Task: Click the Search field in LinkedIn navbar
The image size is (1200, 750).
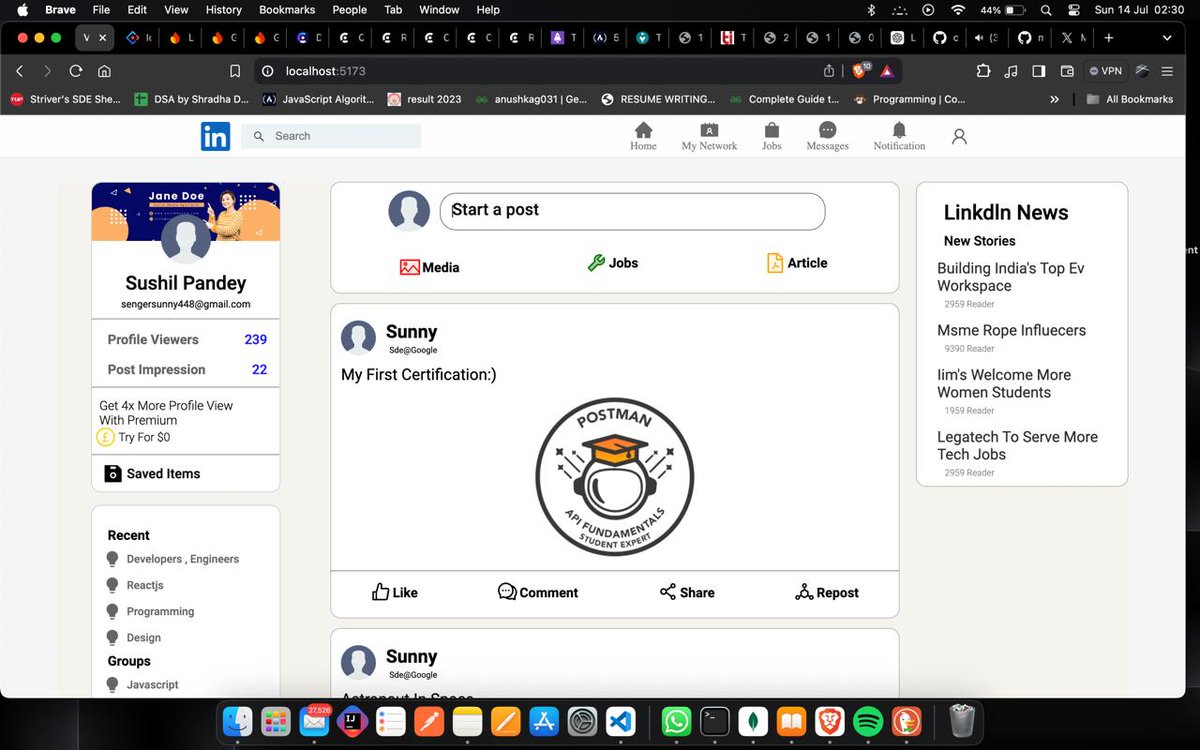Action: (x=331, y=136)
